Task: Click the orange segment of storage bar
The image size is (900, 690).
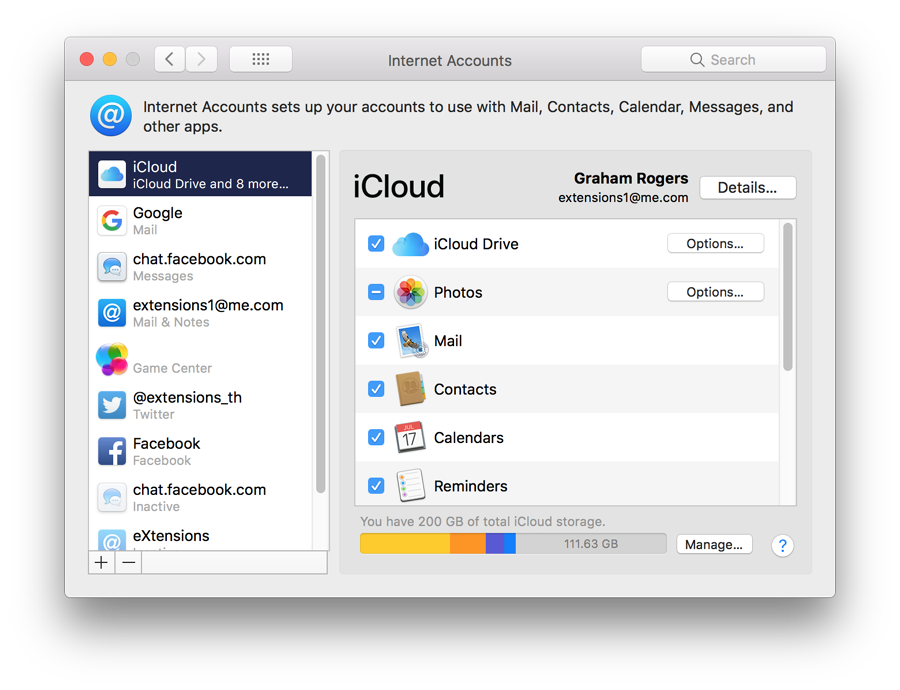Action: coord(468,544)
